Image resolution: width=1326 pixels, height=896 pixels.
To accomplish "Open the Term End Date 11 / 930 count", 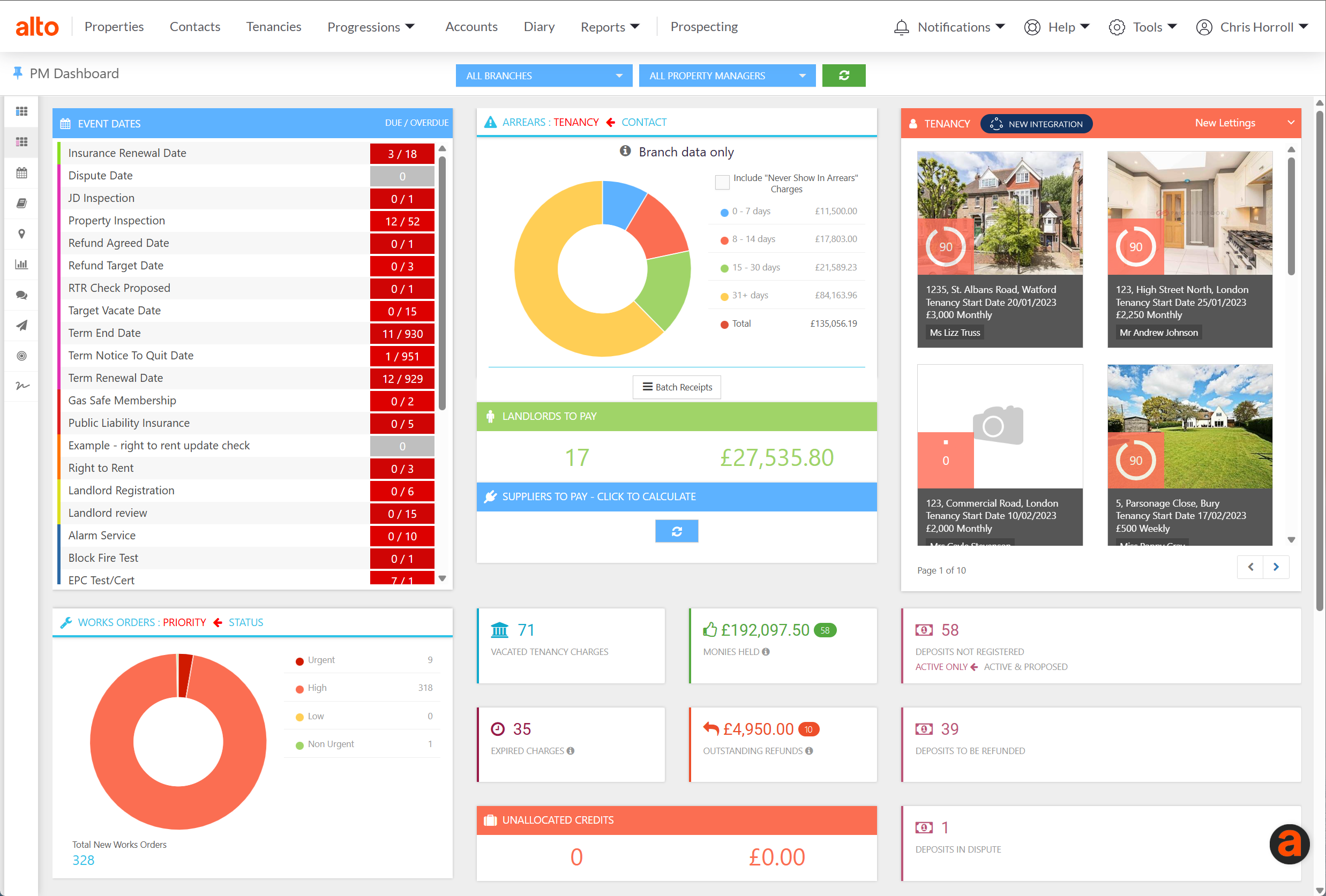I will [402, 333].
